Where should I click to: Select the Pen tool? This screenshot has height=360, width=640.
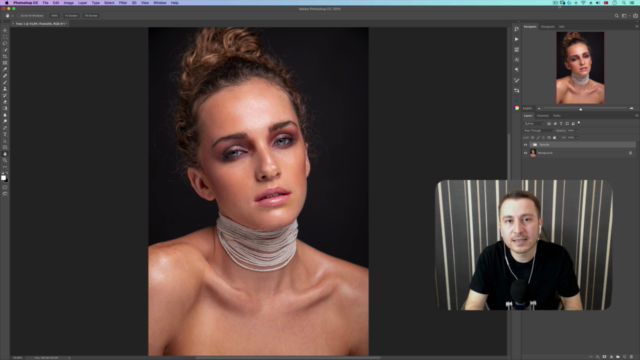pyautogui.click(x=5, y=128)
